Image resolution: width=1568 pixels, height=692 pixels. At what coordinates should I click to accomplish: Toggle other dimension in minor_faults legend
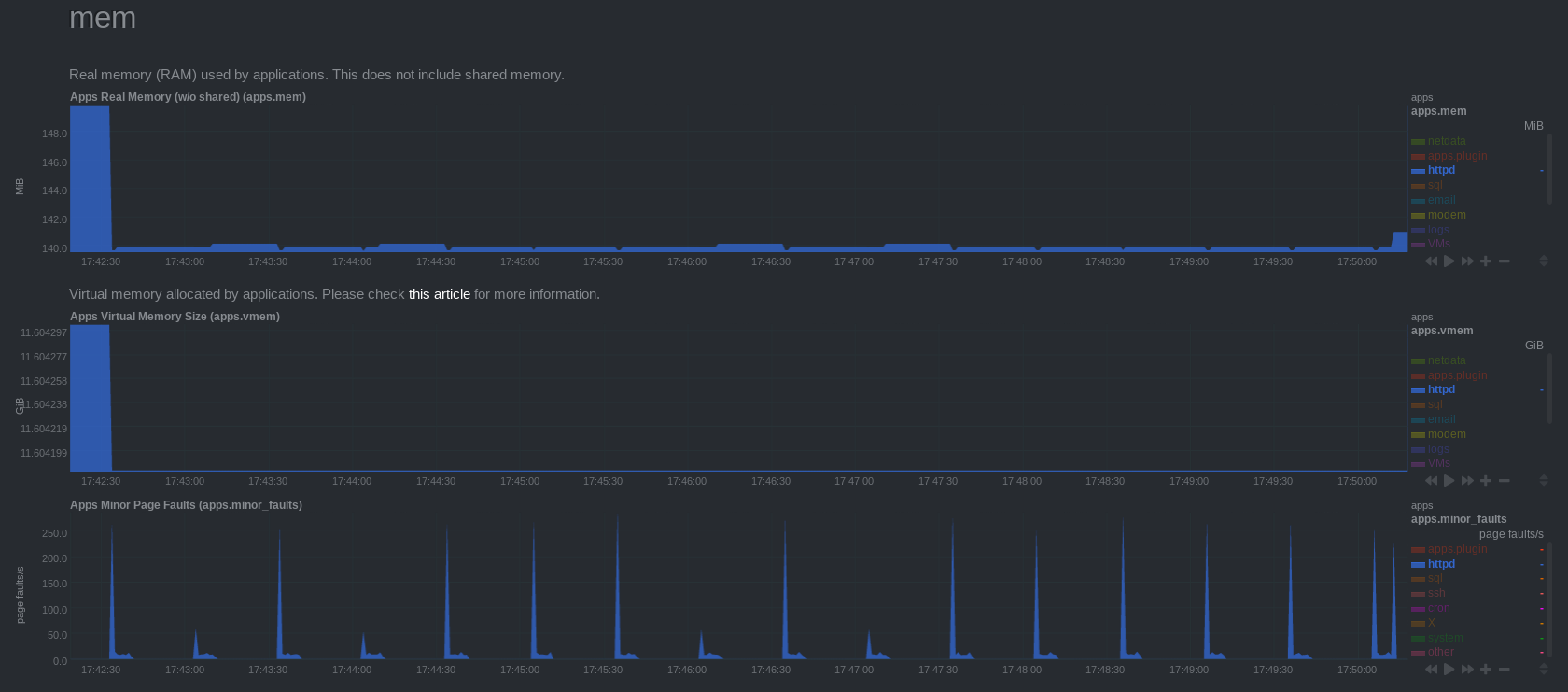pyautogui.click(x=1440, y=652)
